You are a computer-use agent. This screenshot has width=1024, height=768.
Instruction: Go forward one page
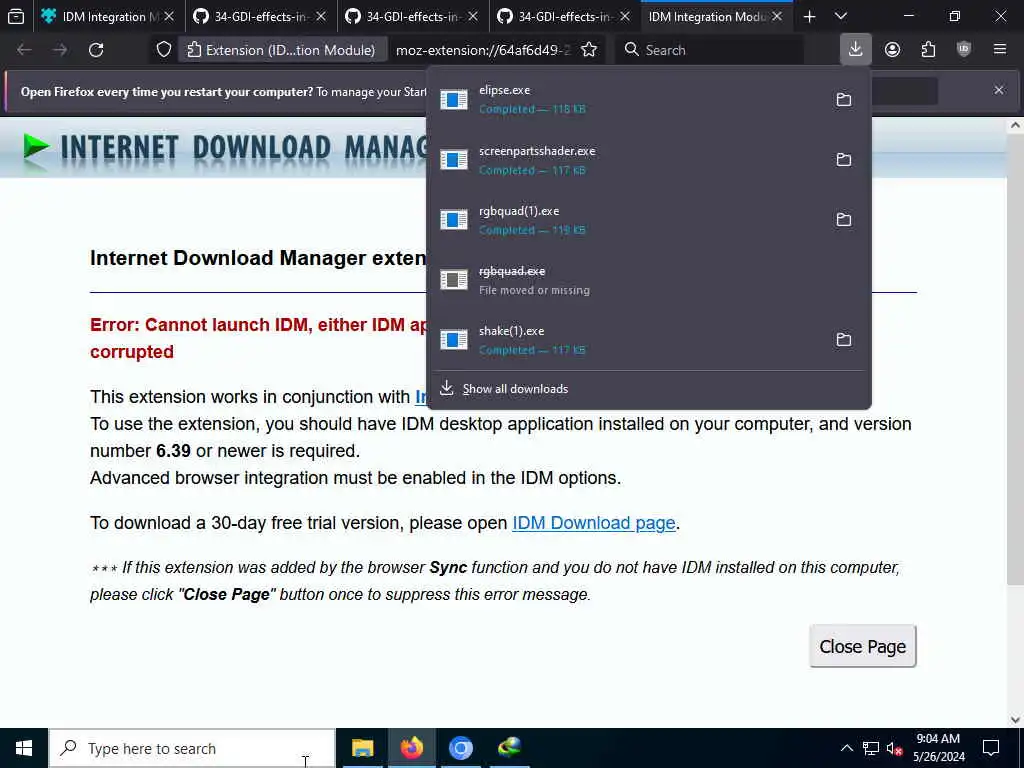(x=60, y=50)
